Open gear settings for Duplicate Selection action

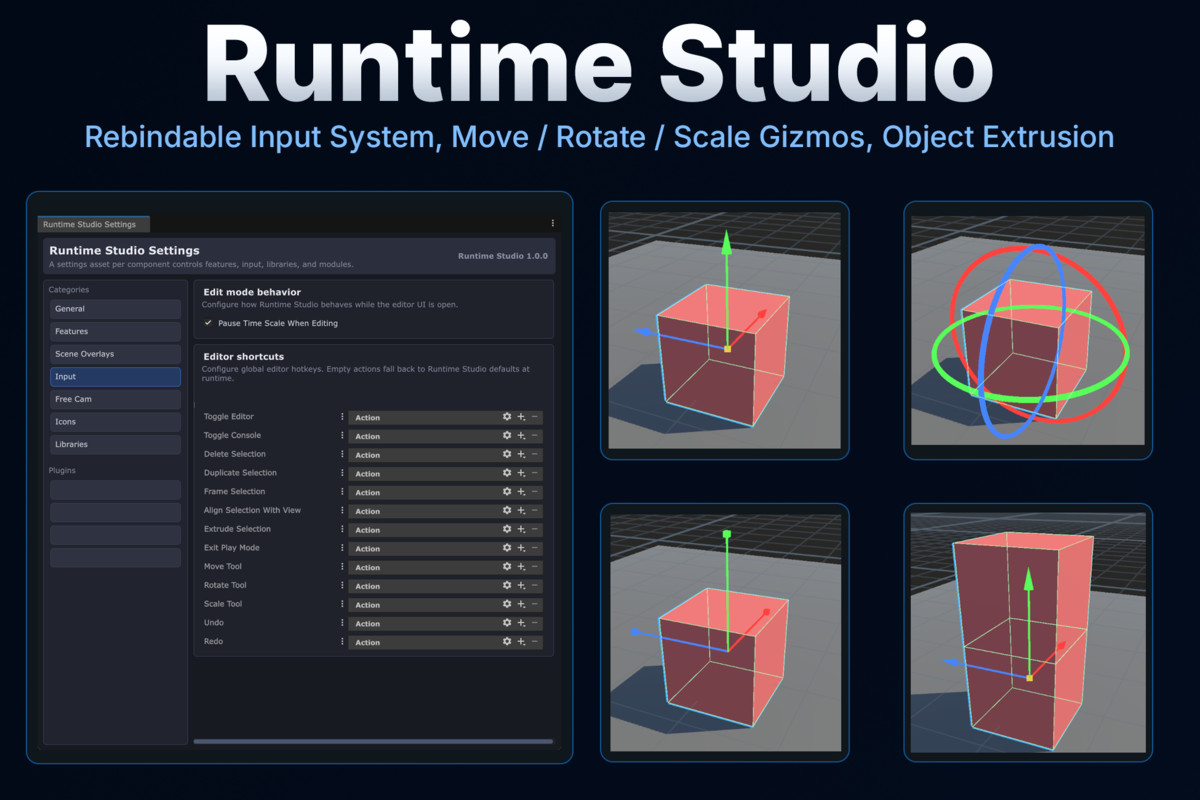[x=507, y=473]
